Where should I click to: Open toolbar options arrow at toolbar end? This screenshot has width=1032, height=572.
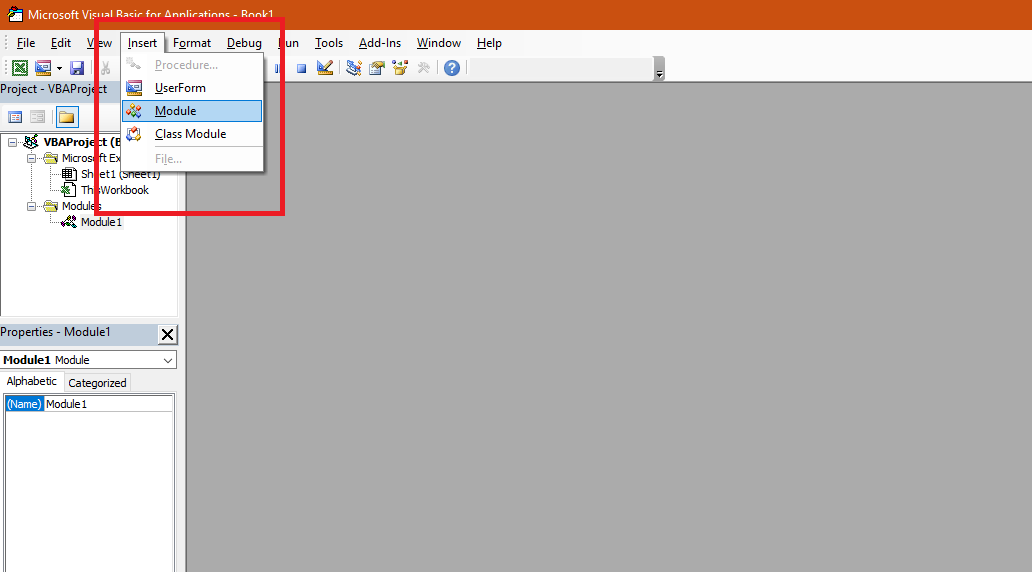pos(659,68)
